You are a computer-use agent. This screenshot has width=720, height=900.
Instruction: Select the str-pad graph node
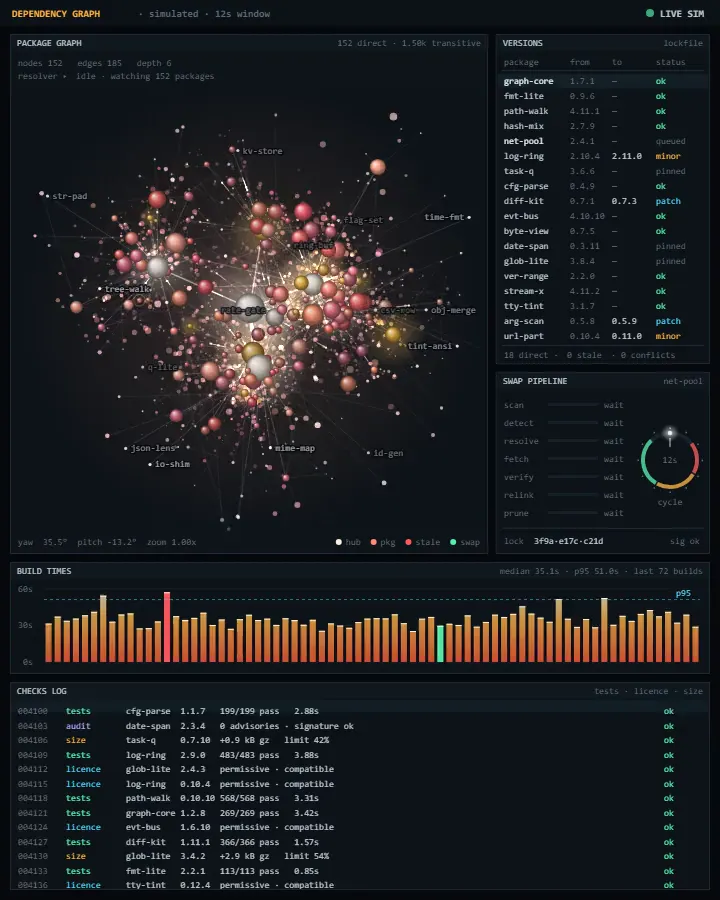point(47,196)
